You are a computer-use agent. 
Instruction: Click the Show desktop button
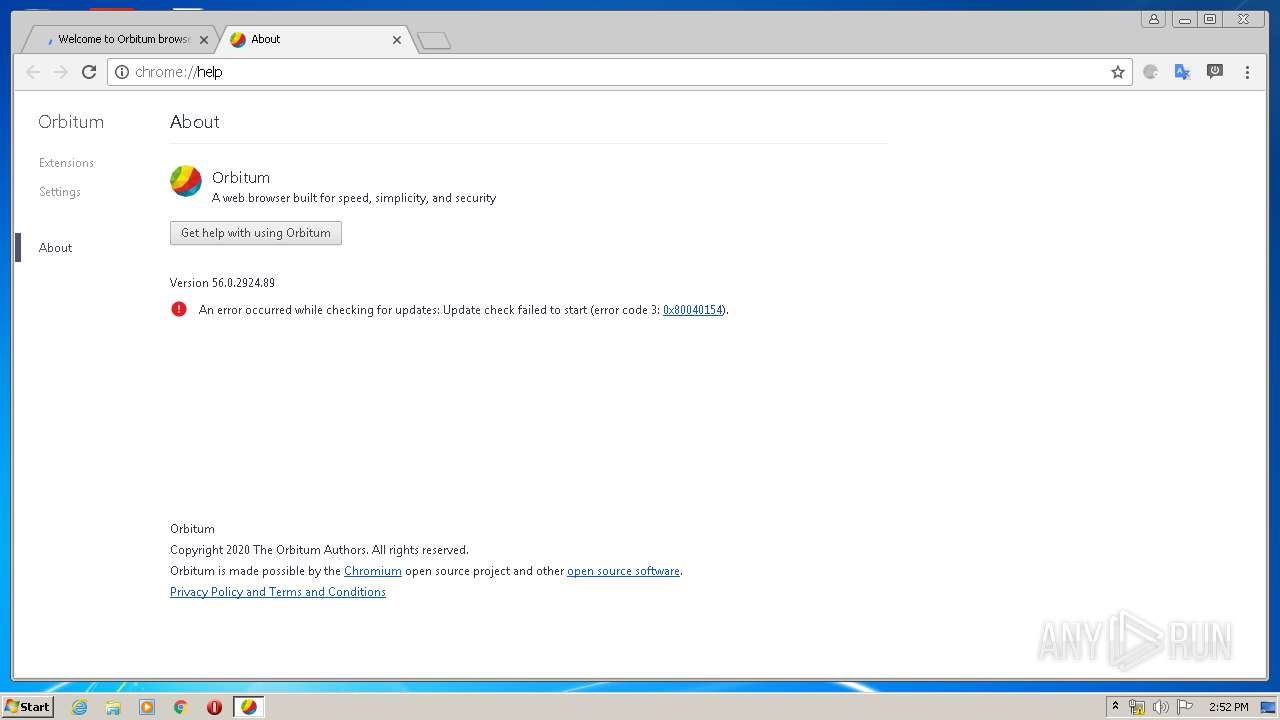(x=1268, y=707)
